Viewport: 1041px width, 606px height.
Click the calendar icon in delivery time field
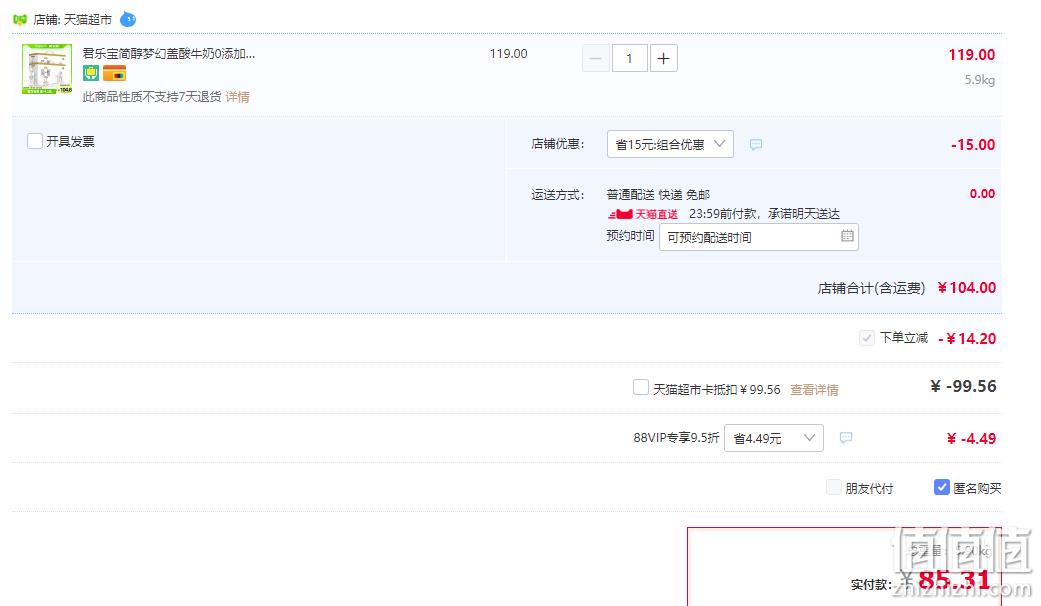click(847, 236)
